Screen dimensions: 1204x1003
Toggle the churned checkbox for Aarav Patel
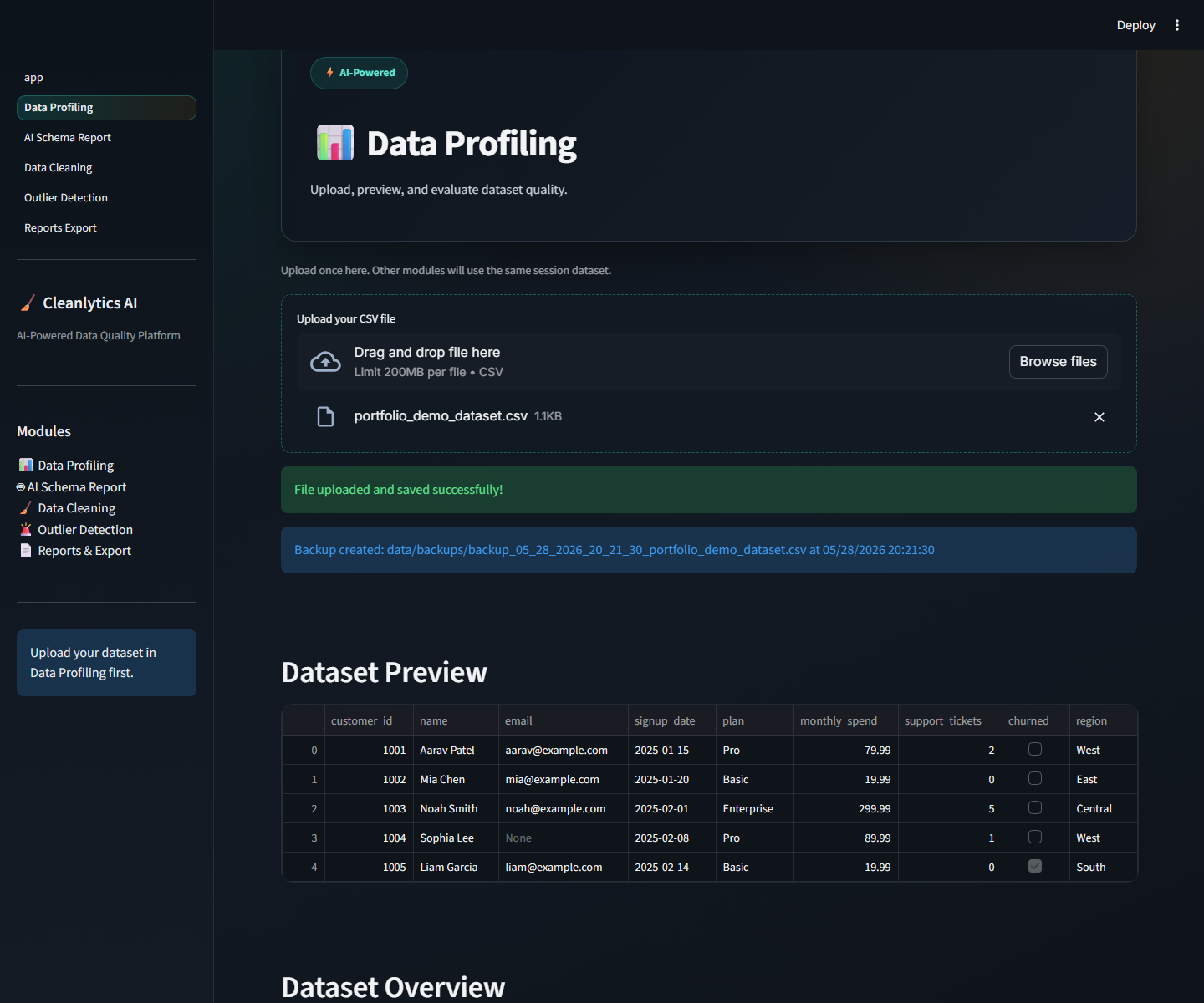(x=1035, y=749)
